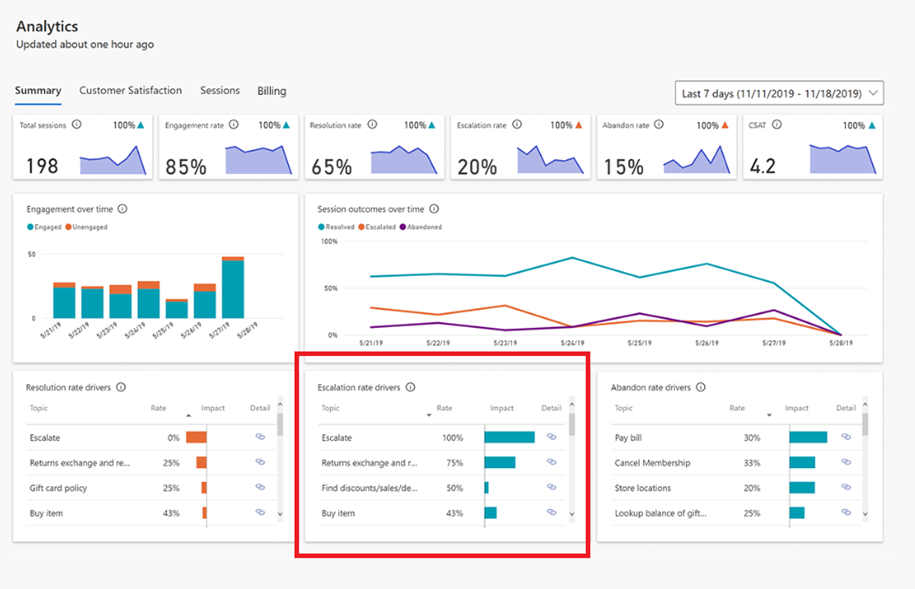
Task: Click info icon beside Engagement rate
Action: click(233, 124)
